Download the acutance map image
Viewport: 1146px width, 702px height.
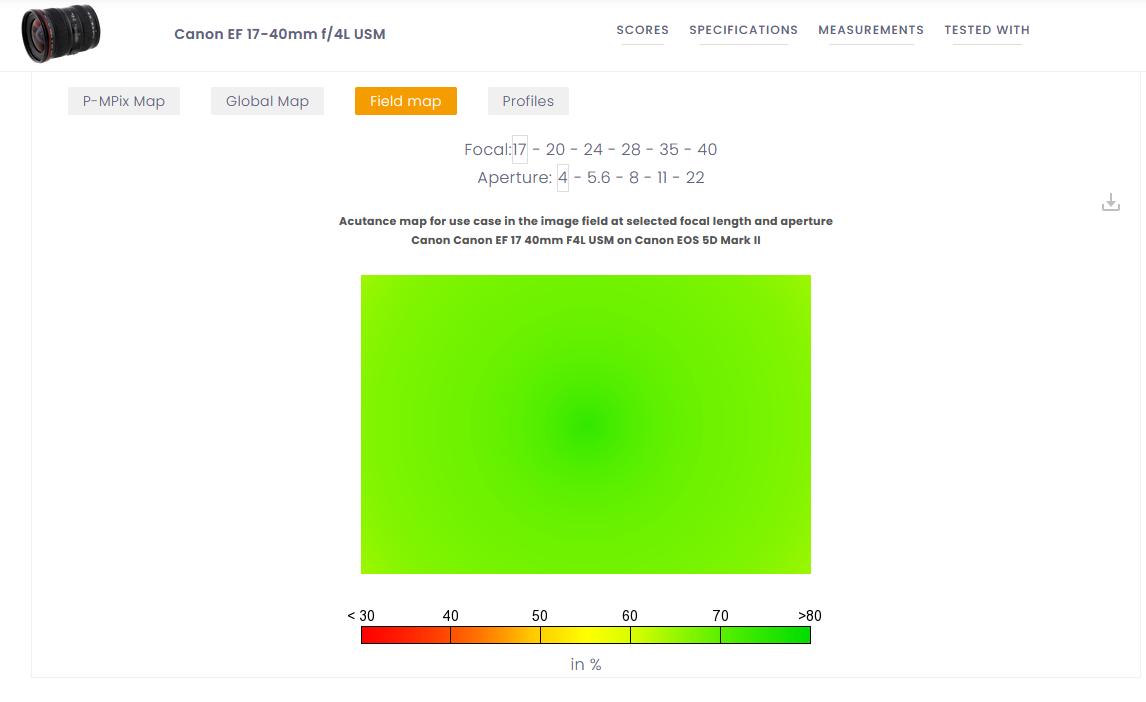tap(1110, 202)
